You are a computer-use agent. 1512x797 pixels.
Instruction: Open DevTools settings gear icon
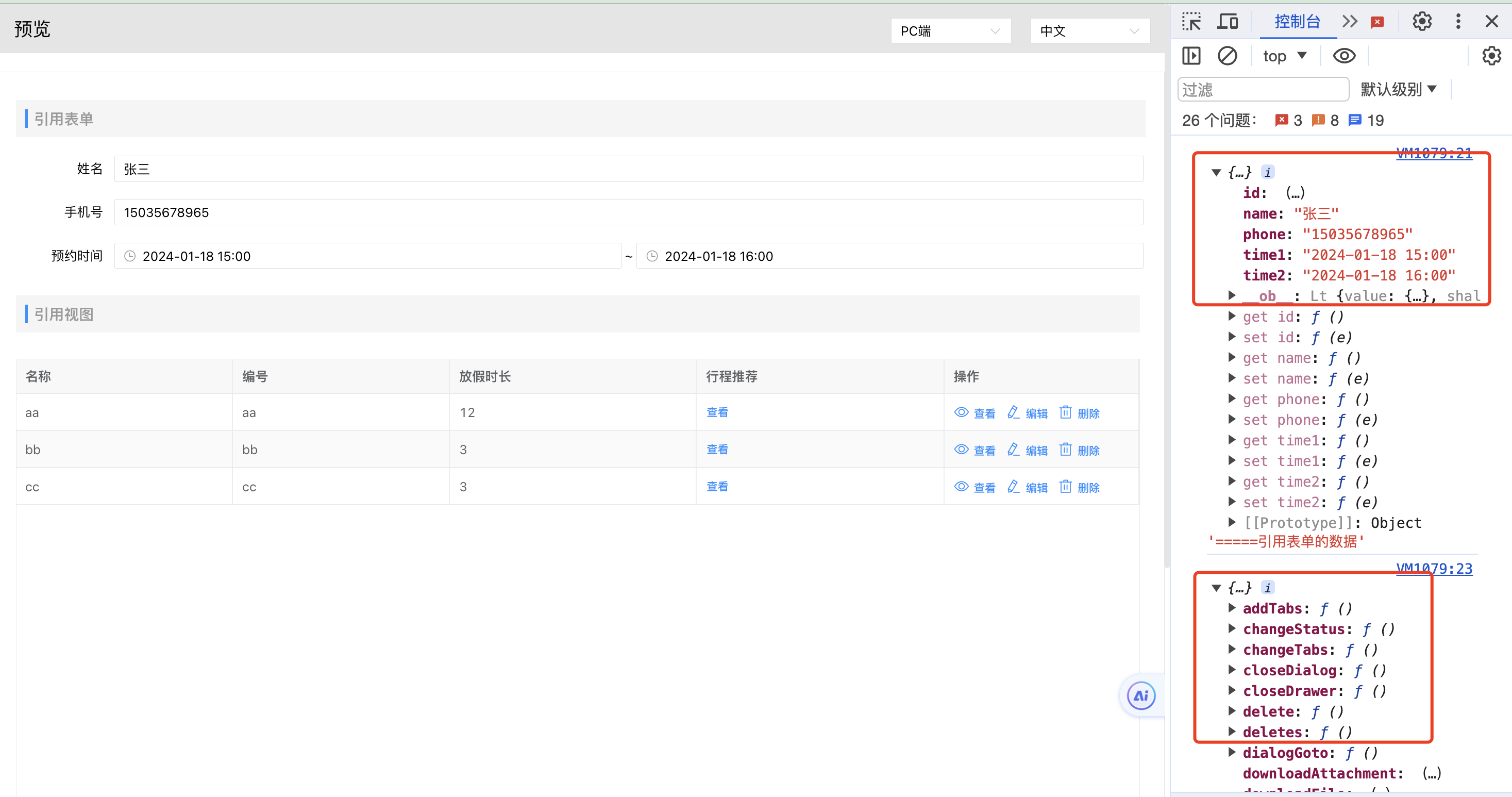[x=1422, y=22]
